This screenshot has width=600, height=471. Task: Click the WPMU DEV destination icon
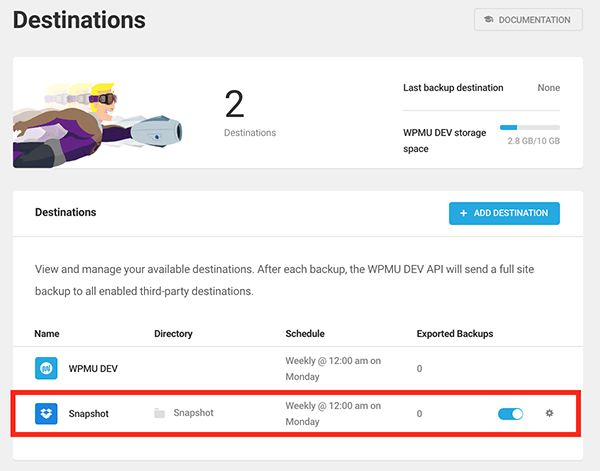click(x=46, y=369)
